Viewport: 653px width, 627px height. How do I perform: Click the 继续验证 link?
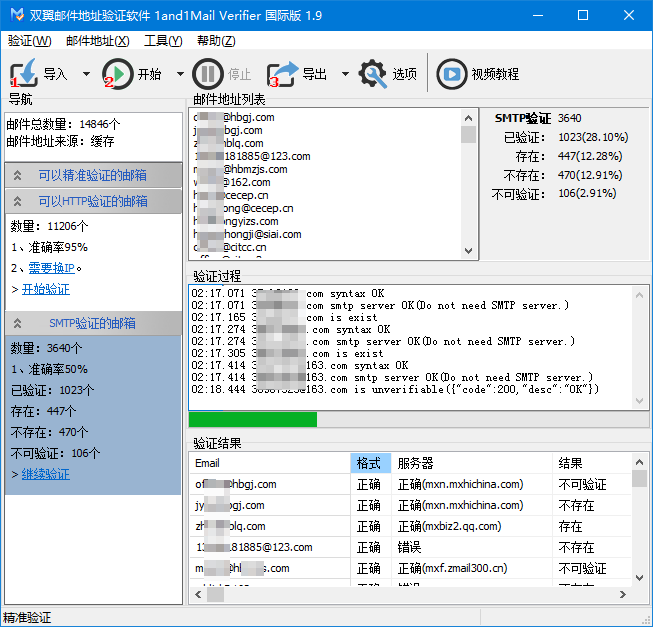click(x=45, y=474)
